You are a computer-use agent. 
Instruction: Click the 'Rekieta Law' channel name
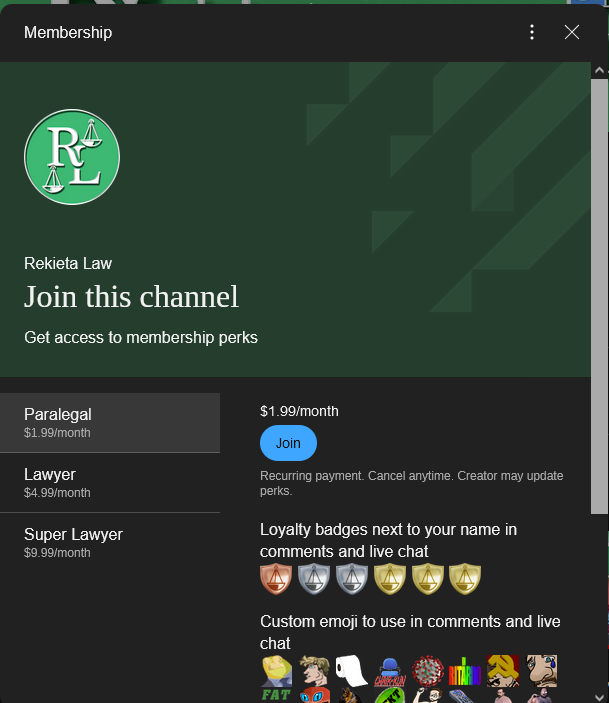68,264
